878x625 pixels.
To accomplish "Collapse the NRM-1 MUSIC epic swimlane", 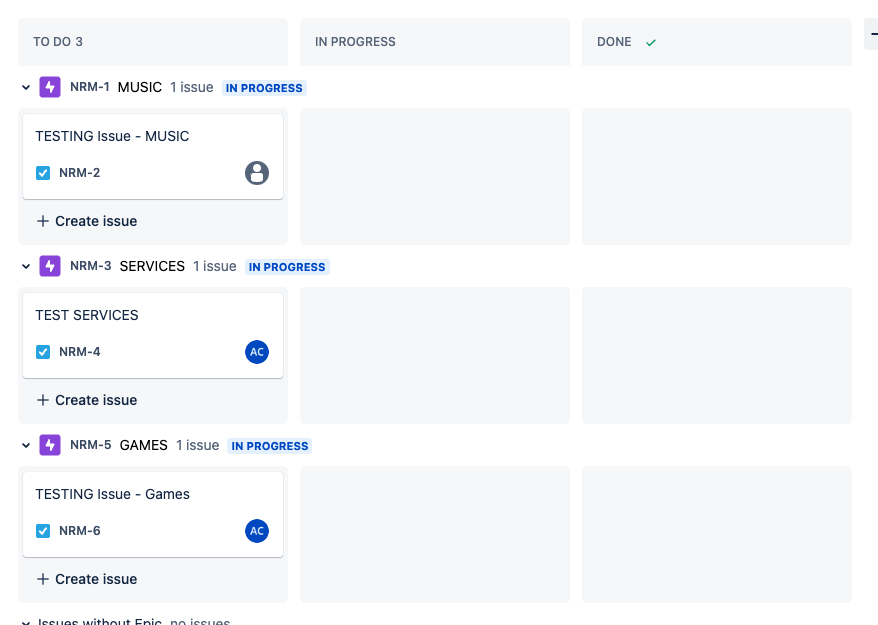I will (26, 87).
